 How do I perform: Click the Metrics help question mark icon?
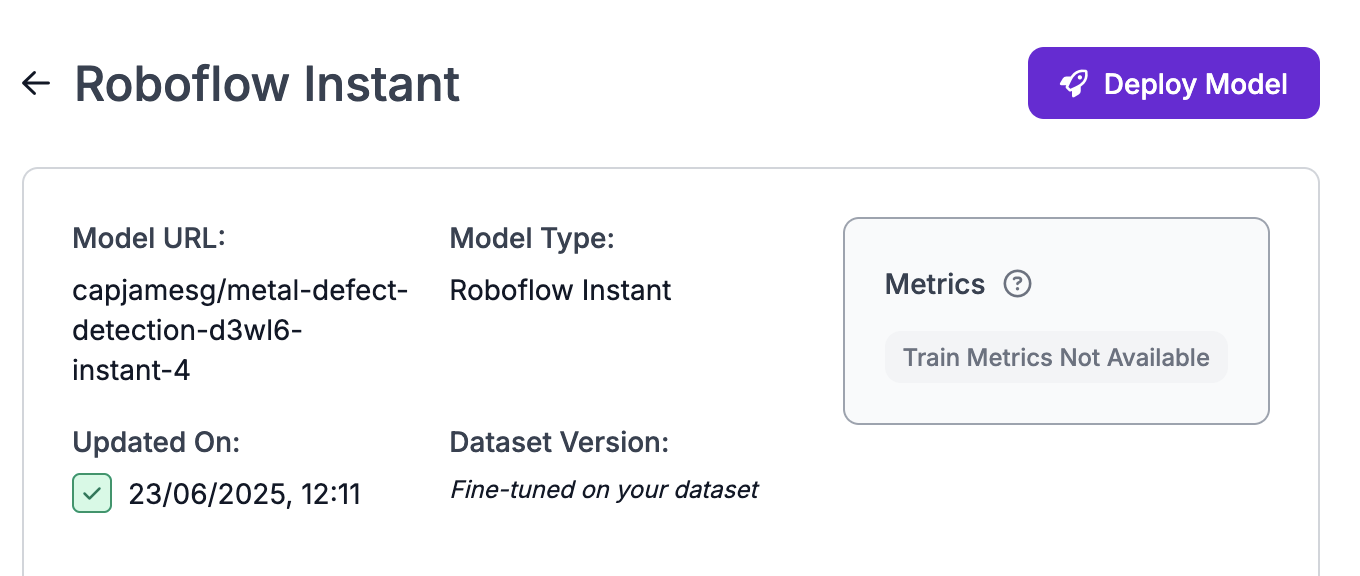pos(1017,284)
